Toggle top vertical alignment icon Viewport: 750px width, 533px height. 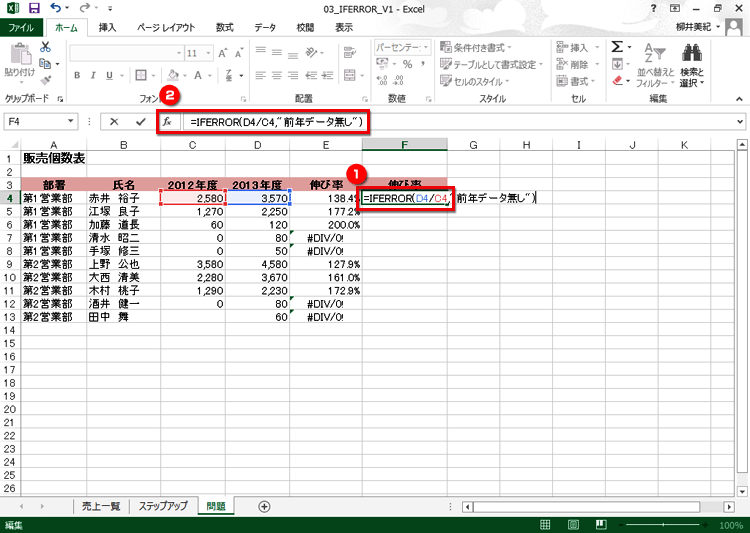point(260,52)
